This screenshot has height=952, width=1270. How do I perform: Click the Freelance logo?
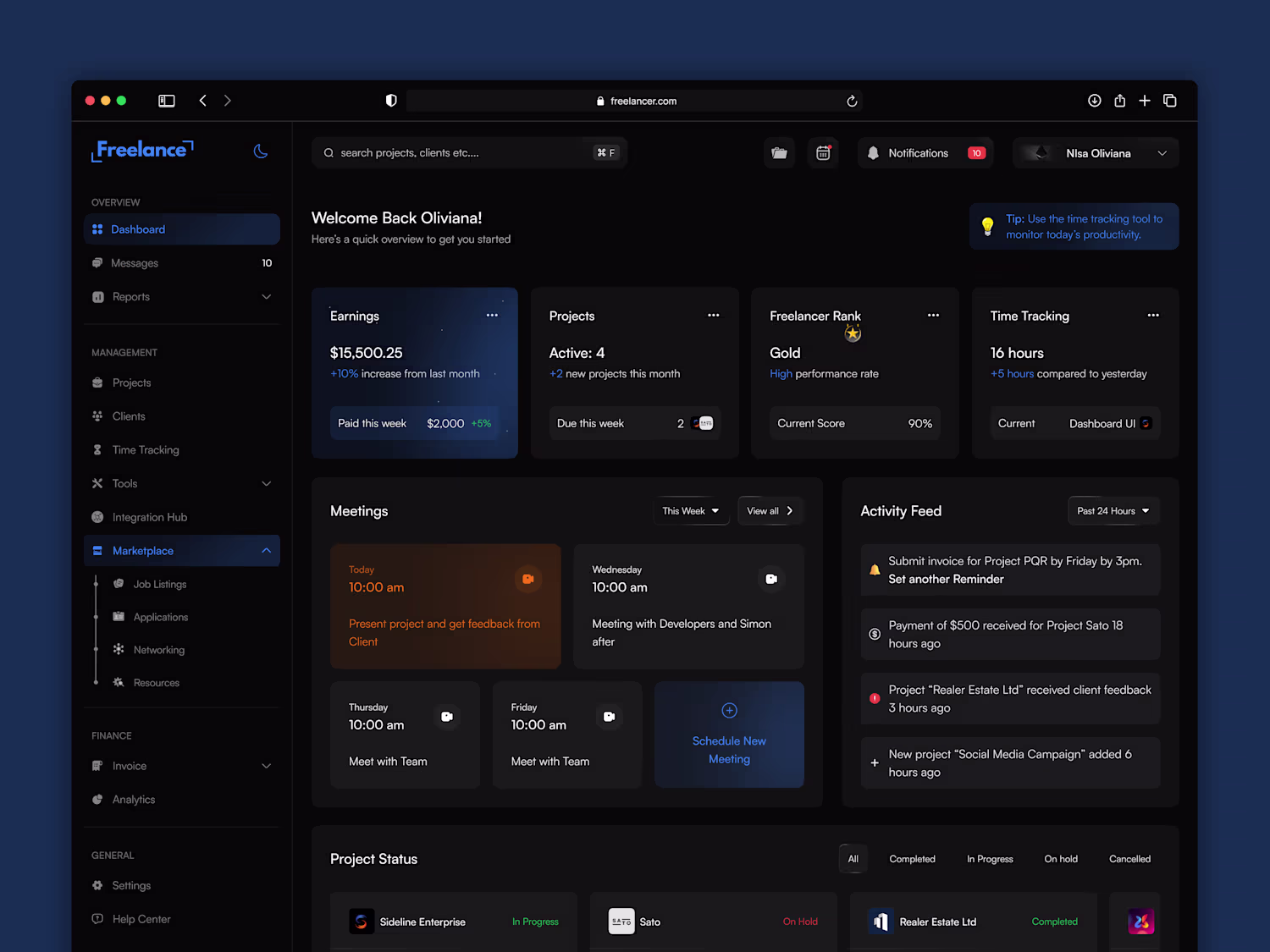(142, 151)
